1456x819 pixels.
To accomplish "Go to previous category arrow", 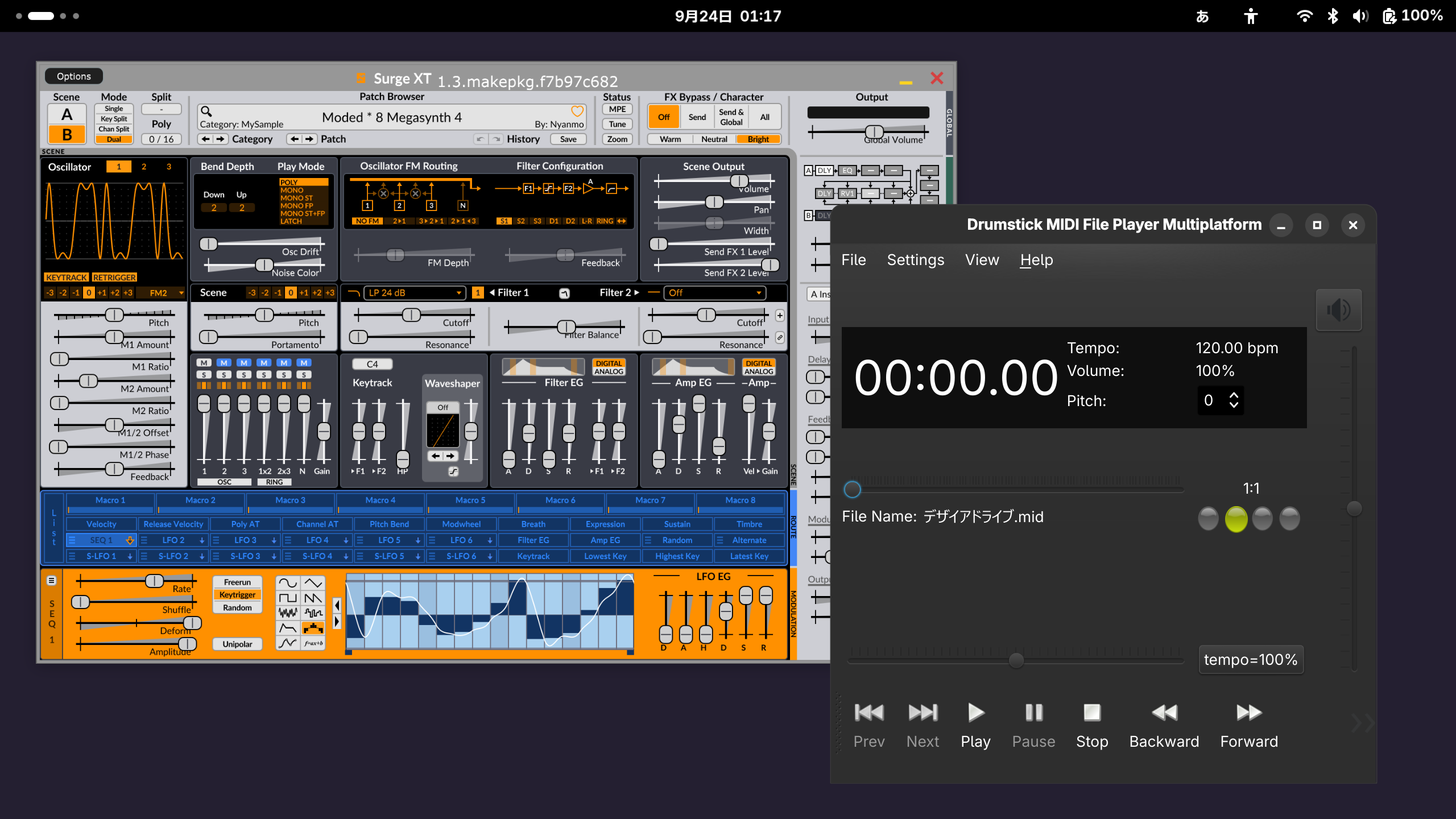I will click(x=205, y=139).
